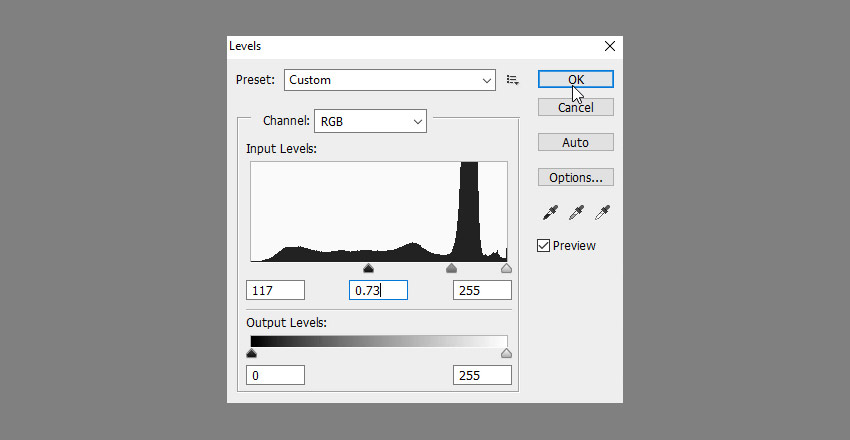This screenshot has width=850, height=440.
Task: Open the Options... dialog
Action: click(576, 177)
